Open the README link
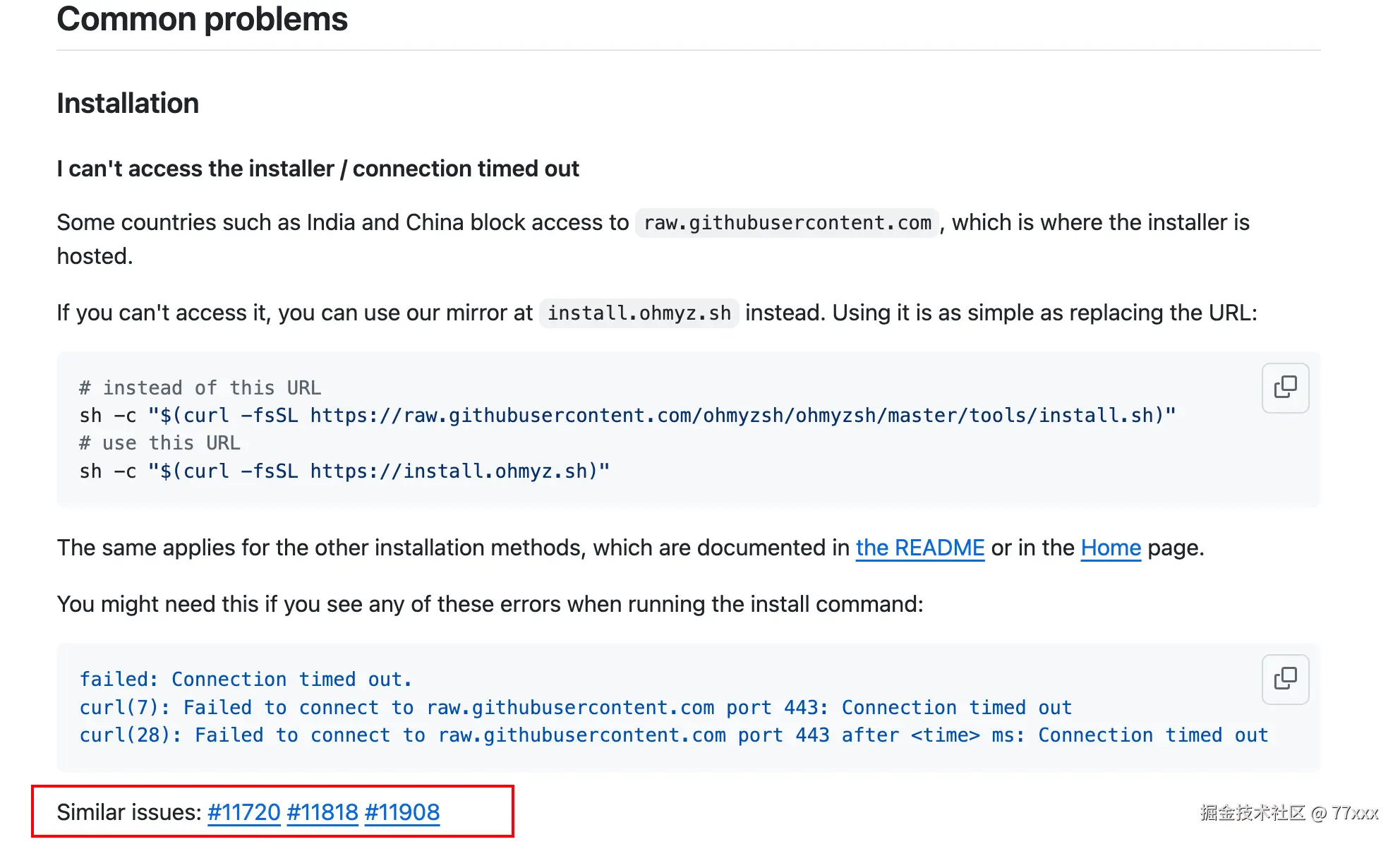This screenshot has height=844, width=1400. [x=919, y=548]
